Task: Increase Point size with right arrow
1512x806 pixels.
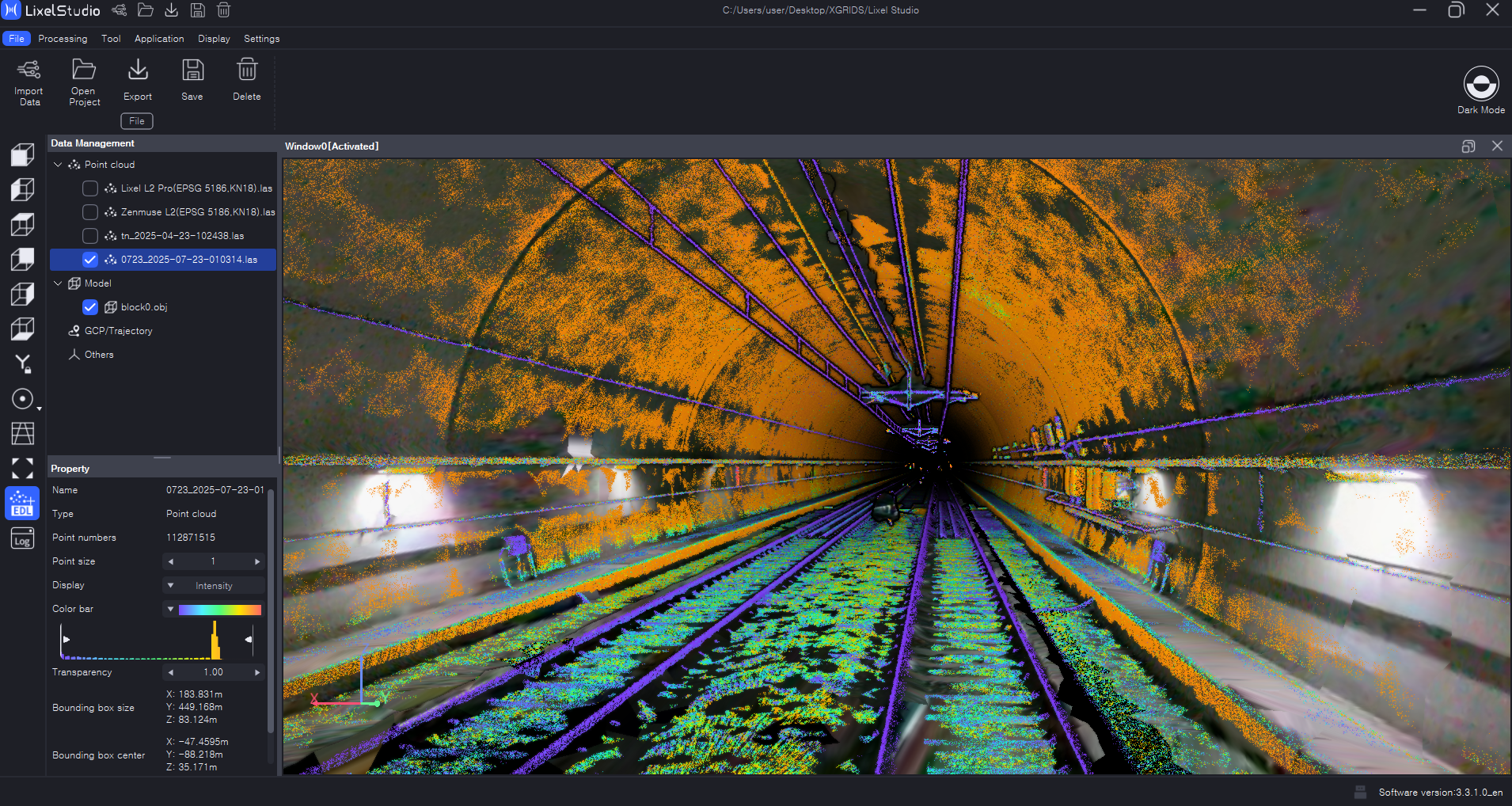Action: pos(256,562)
